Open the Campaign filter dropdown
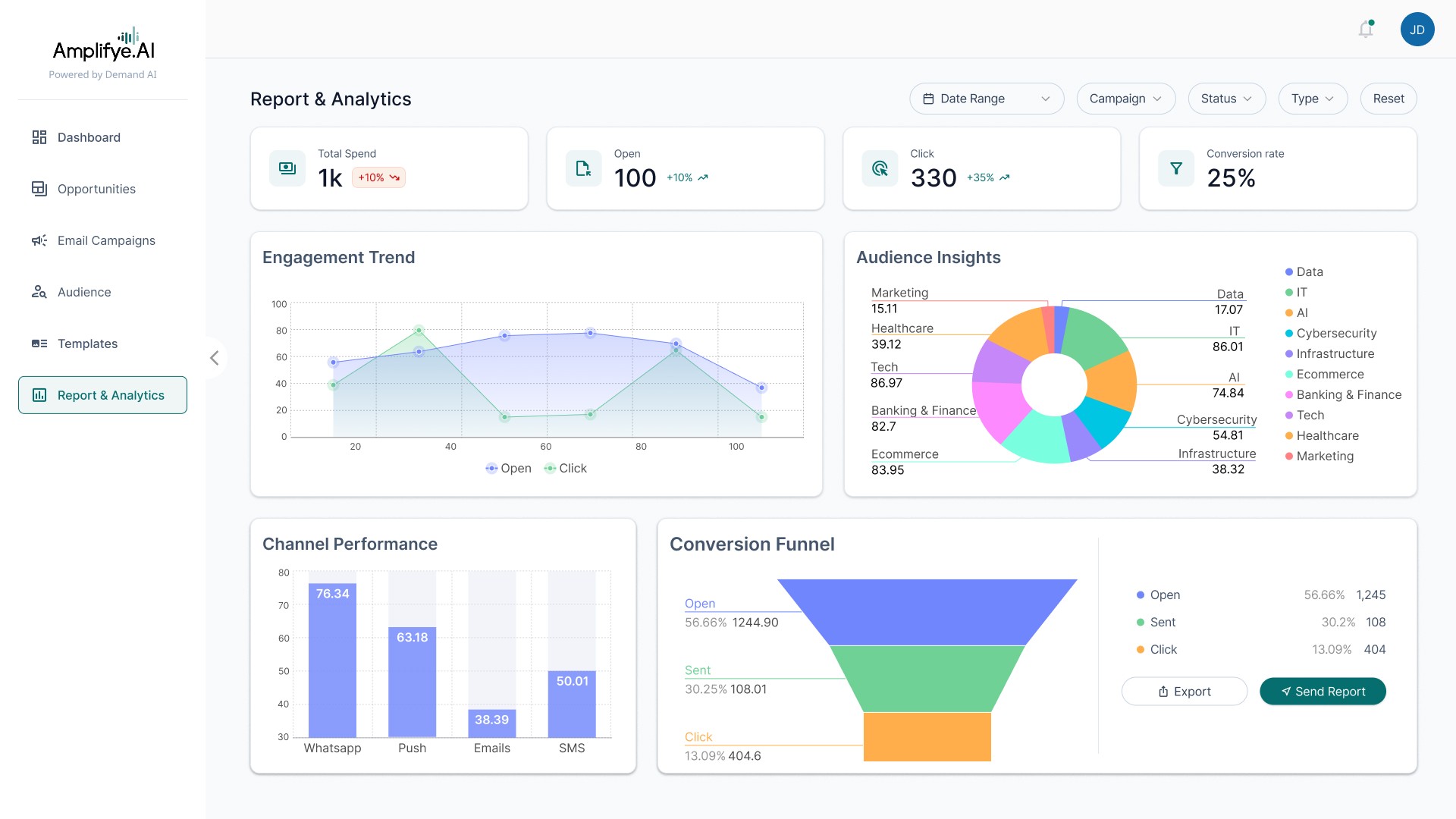This screenshot has height=819, width=1456. pos(1125,99)
